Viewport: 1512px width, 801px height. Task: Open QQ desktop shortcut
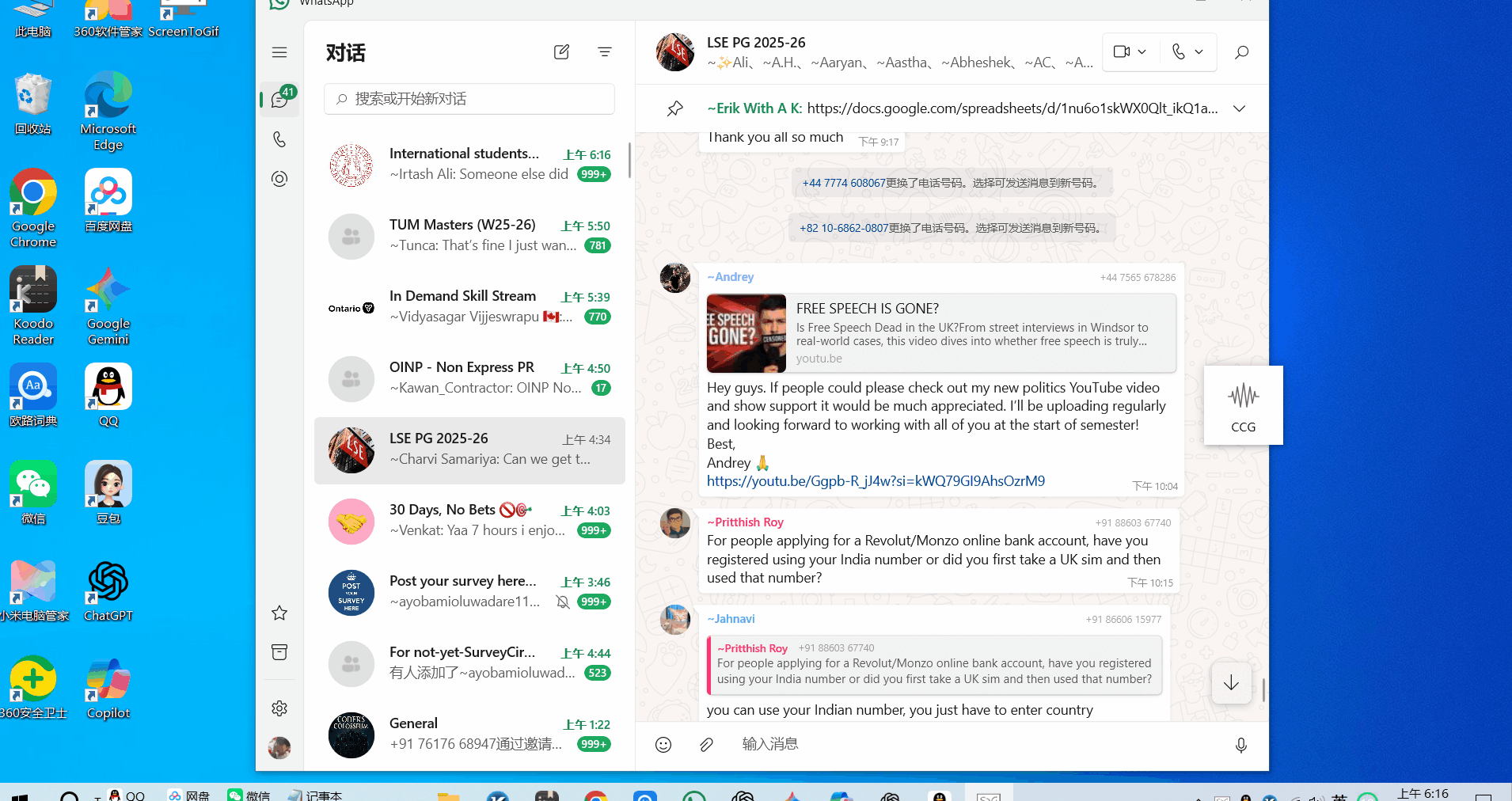pos(108,396)
